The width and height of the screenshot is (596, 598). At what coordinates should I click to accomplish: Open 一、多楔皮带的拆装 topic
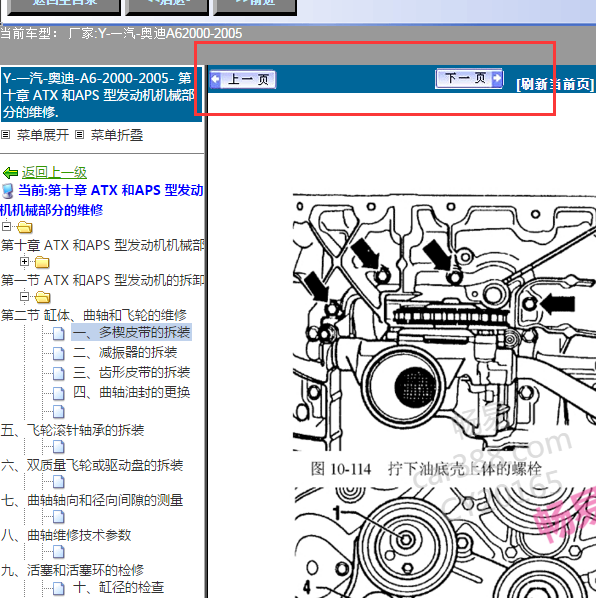point(132,333)
